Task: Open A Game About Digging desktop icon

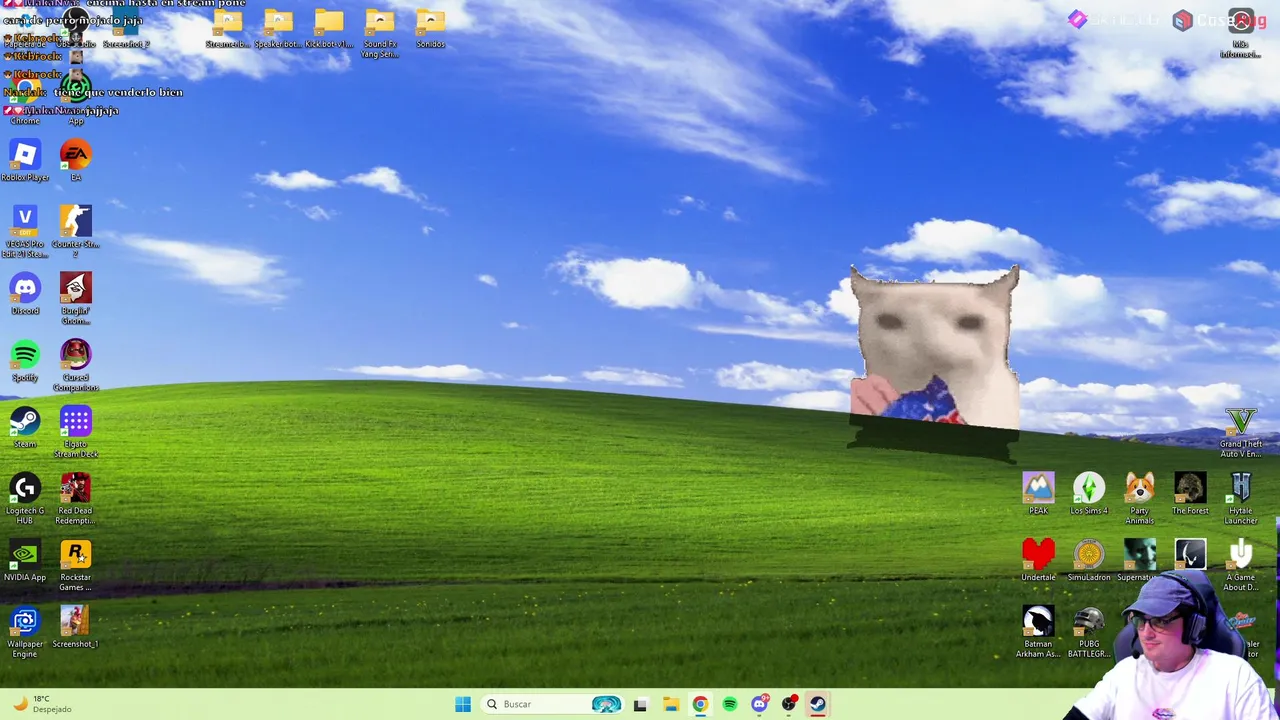Action: pyautogui.click(x=1241, y=565)
